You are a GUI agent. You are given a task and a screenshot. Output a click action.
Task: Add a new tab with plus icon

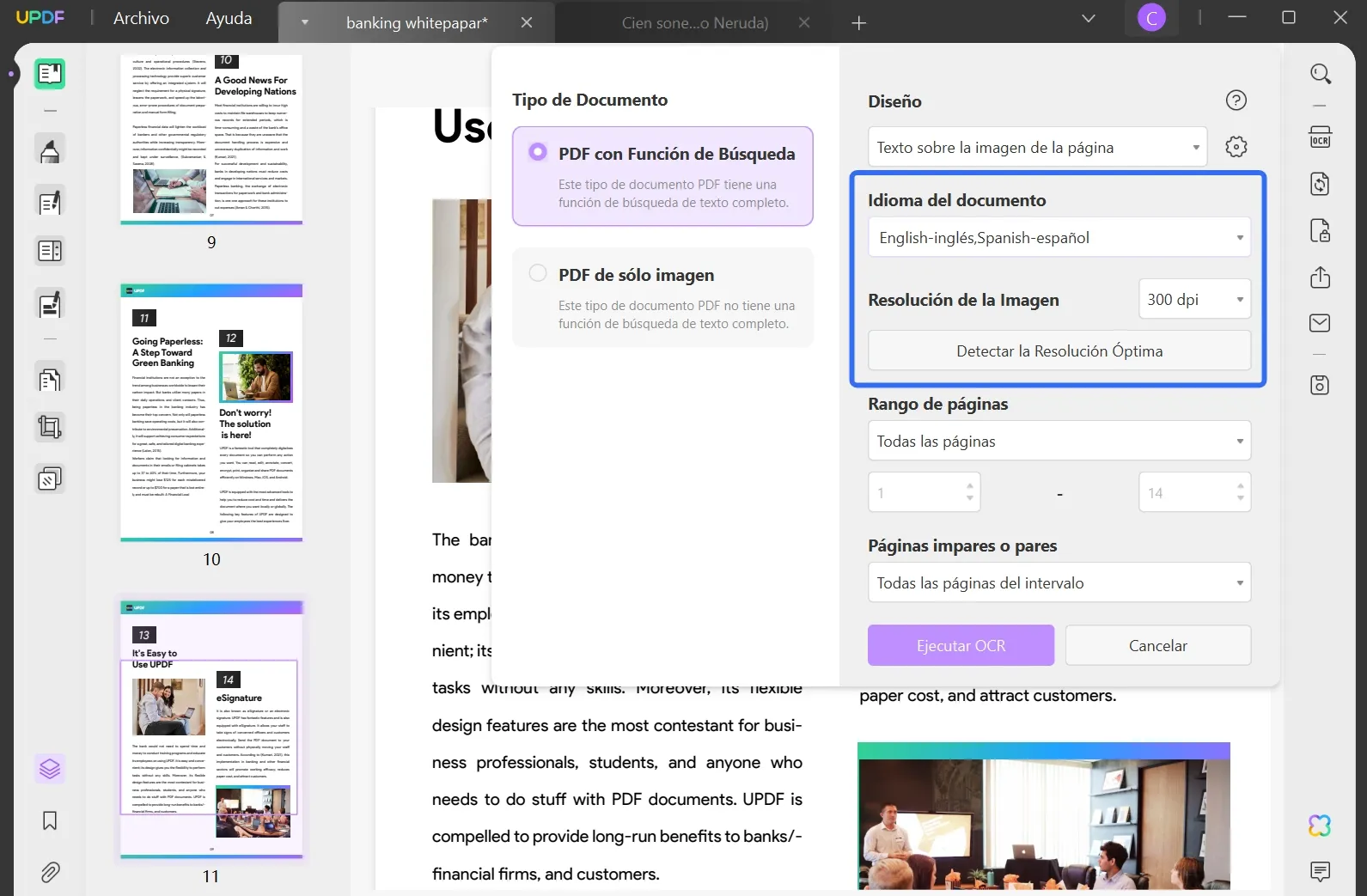[x=858, y=23]
